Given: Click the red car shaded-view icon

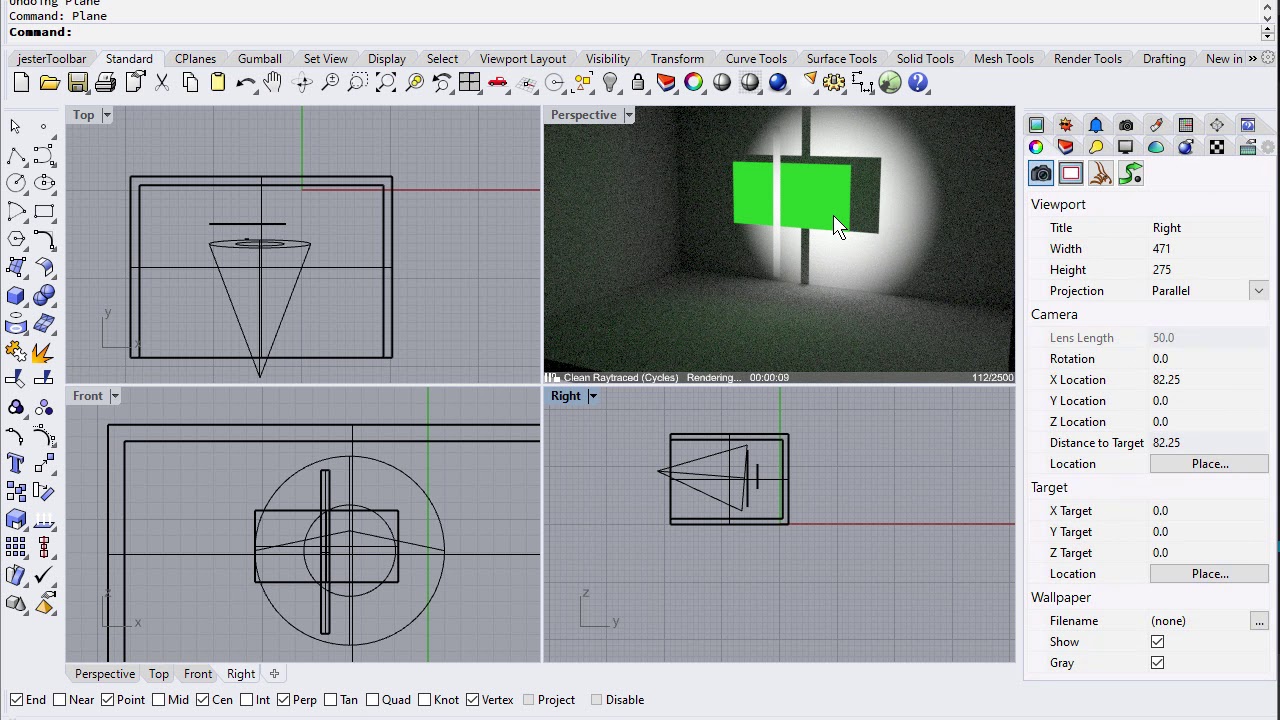Looking at the screenshot, I should (497, 83).
